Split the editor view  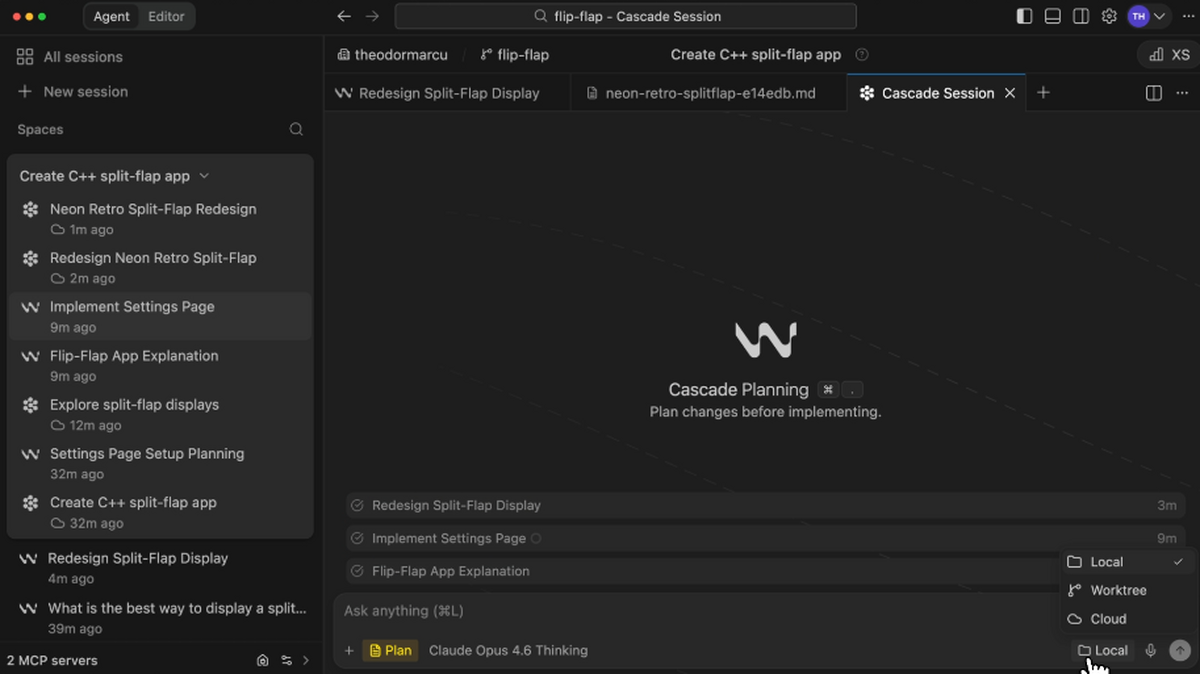1154,93
